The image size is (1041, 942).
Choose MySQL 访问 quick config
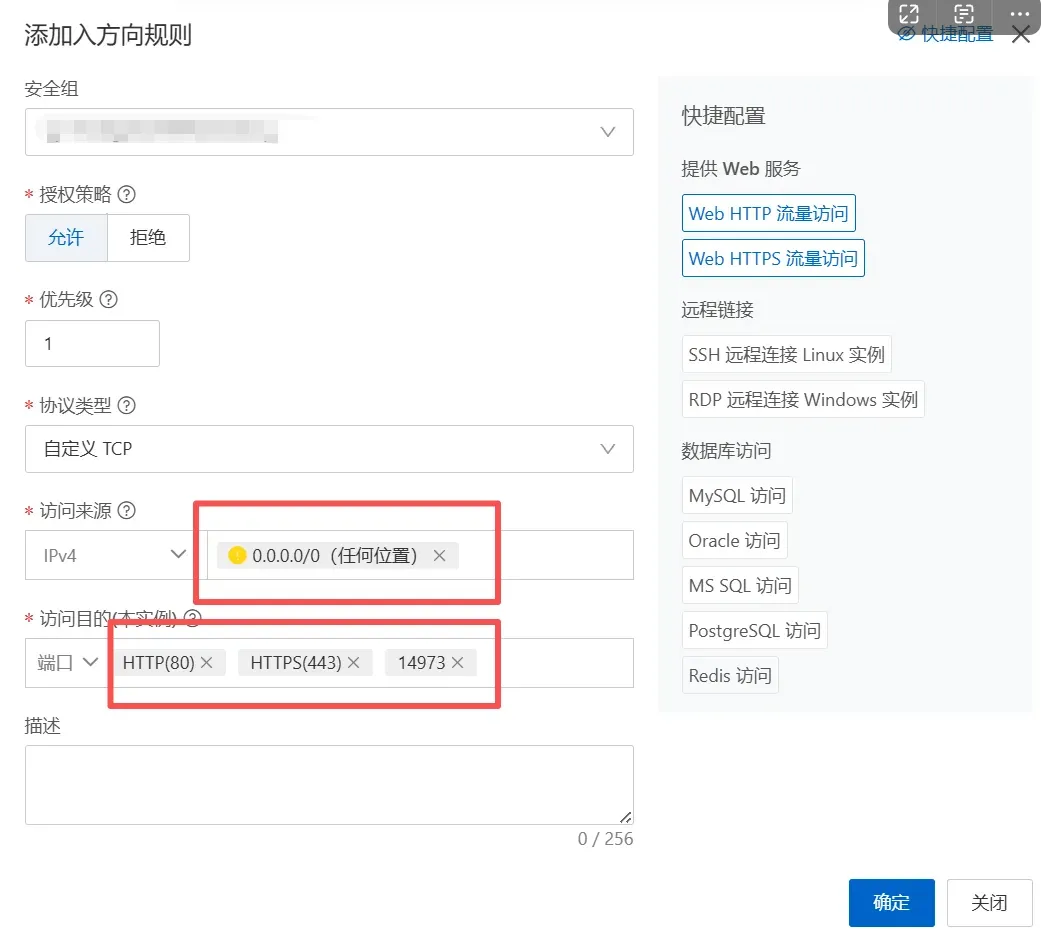737,495
